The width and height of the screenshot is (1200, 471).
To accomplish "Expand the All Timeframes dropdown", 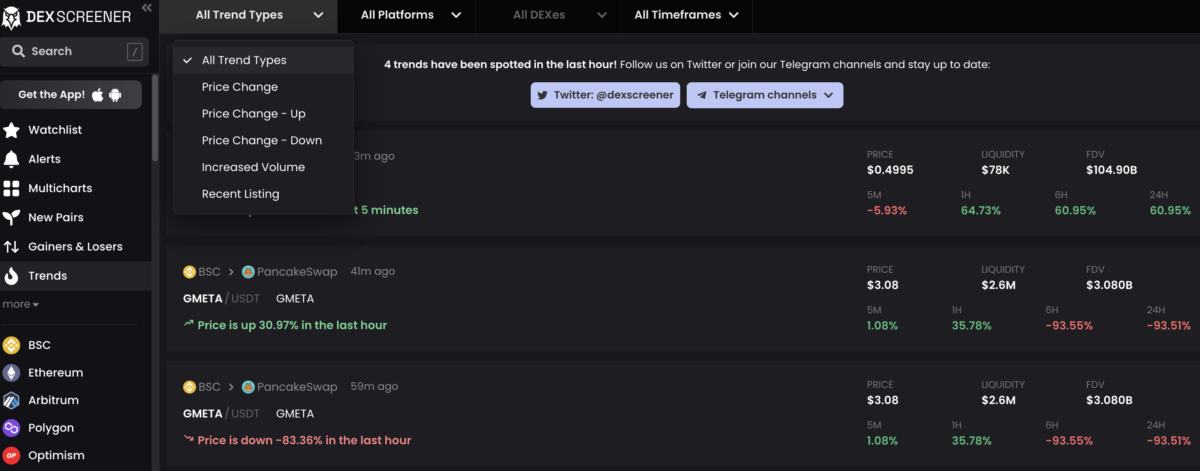I will point(686,15).
